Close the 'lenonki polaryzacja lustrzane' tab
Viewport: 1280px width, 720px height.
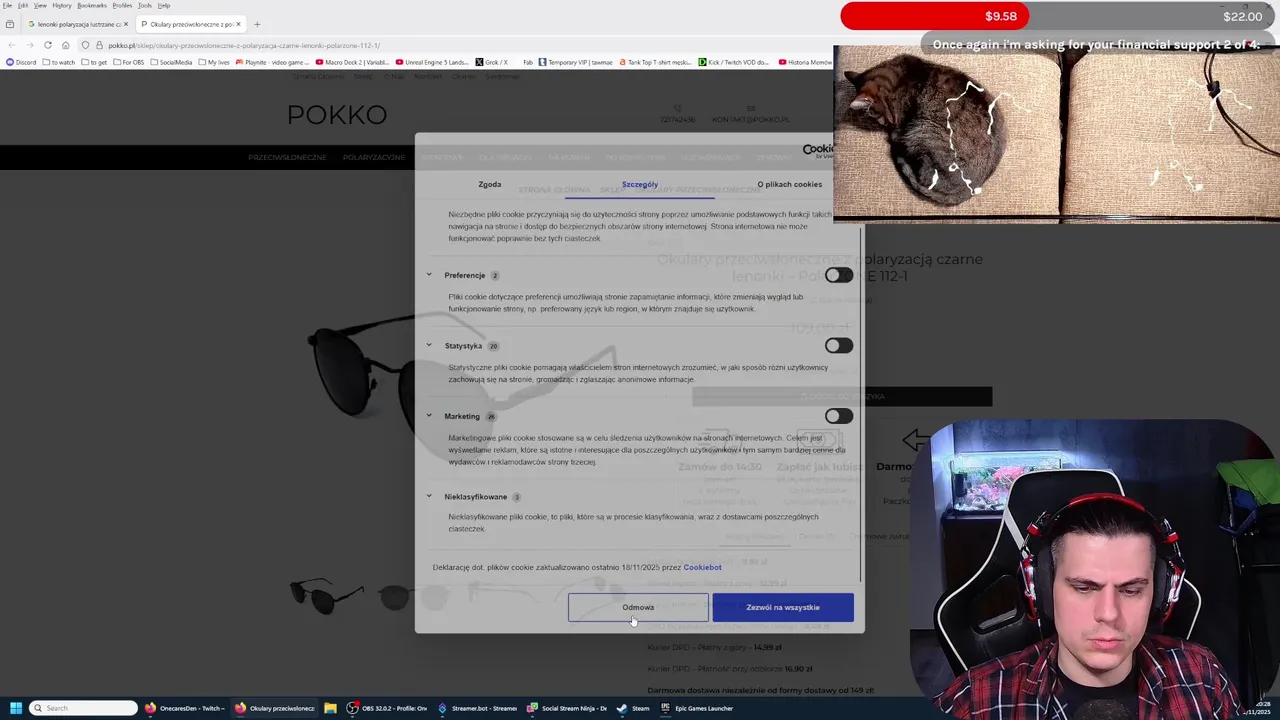coord(126,24)
